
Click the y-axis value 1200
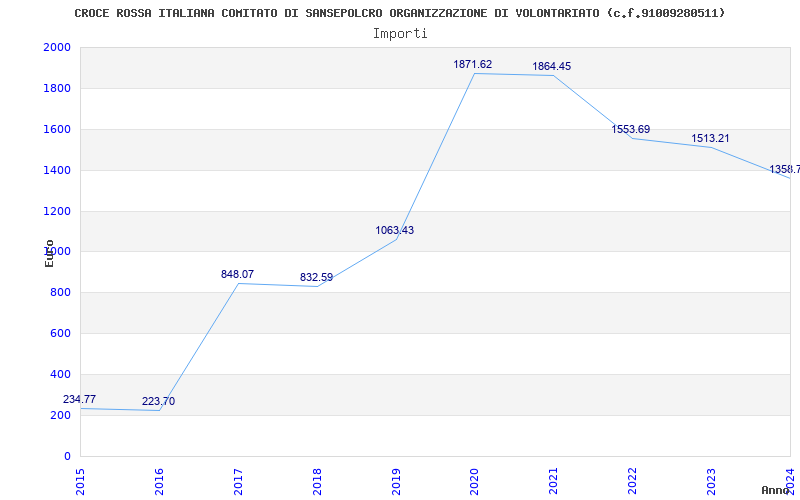pos(57,211)
